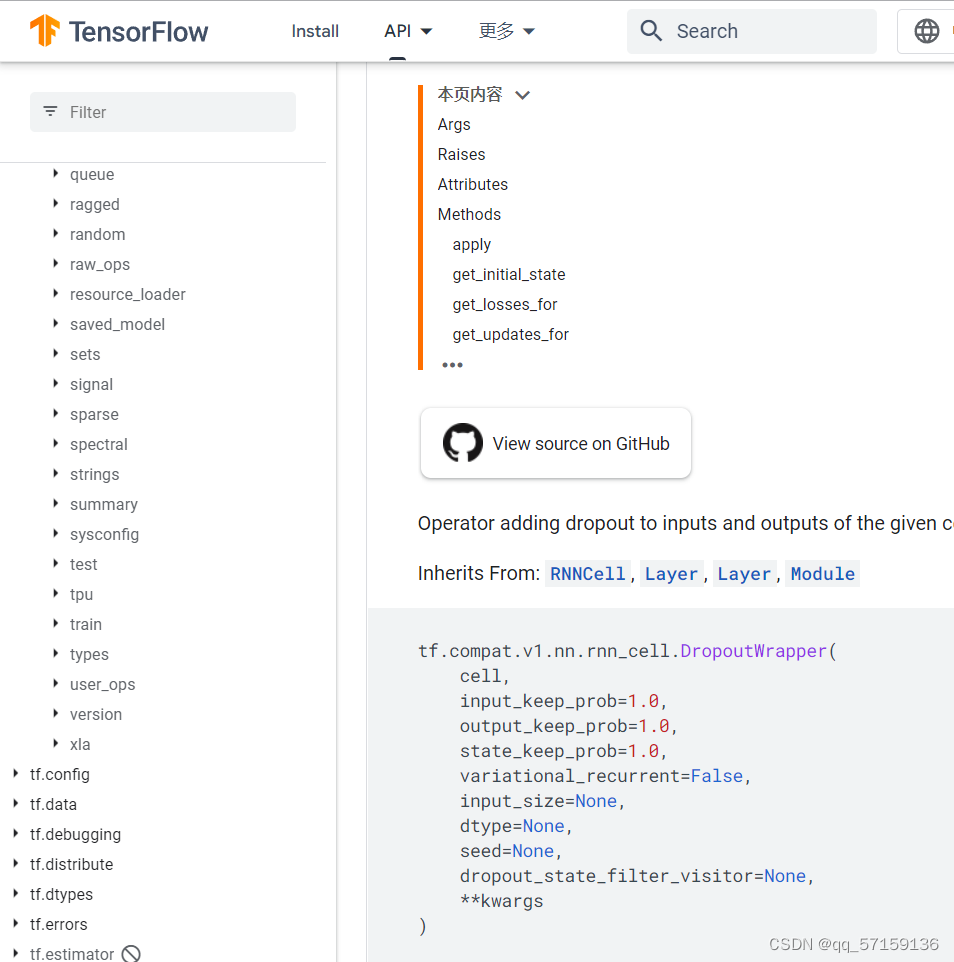Expand the saved_model sidebar item
This screenshot has height=962, width=954.
coord(55,324)
